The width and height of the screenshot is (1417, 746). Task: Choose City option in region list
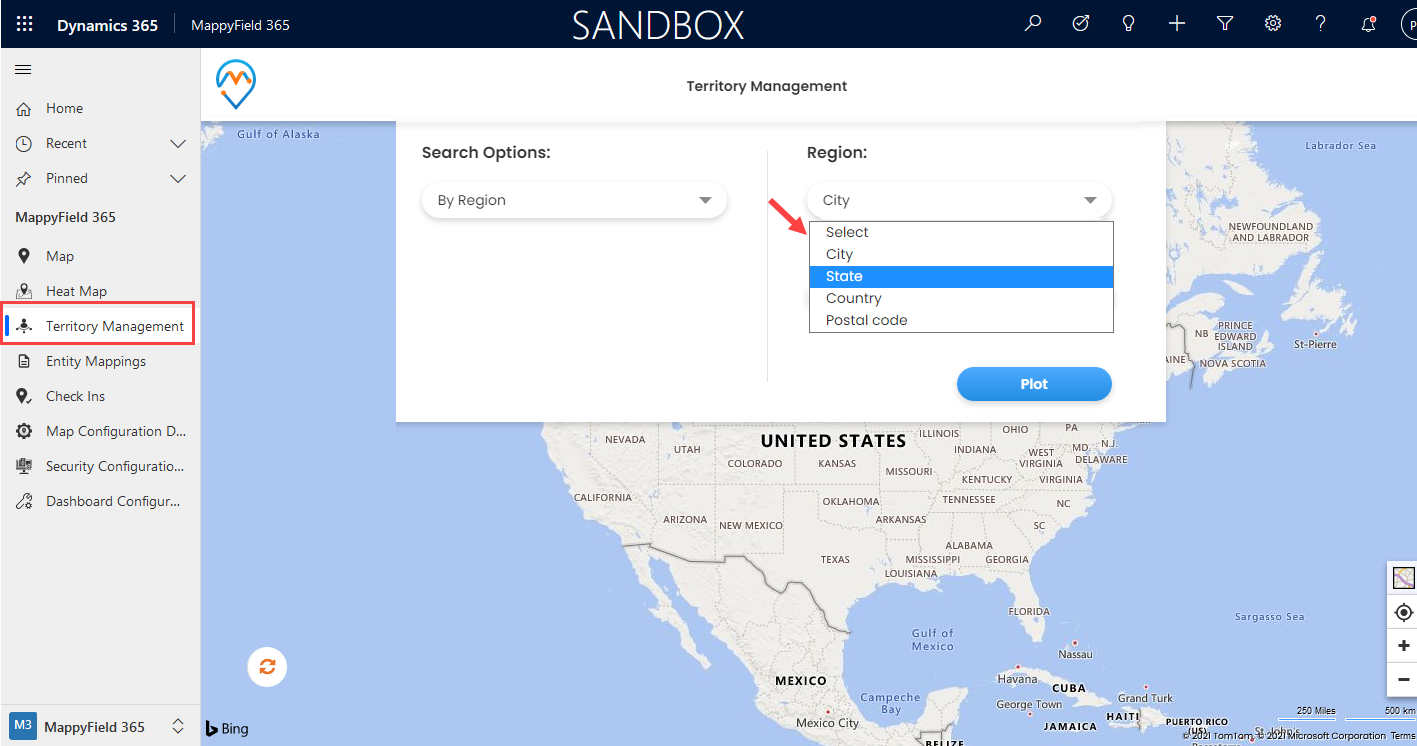coord(961,254)
